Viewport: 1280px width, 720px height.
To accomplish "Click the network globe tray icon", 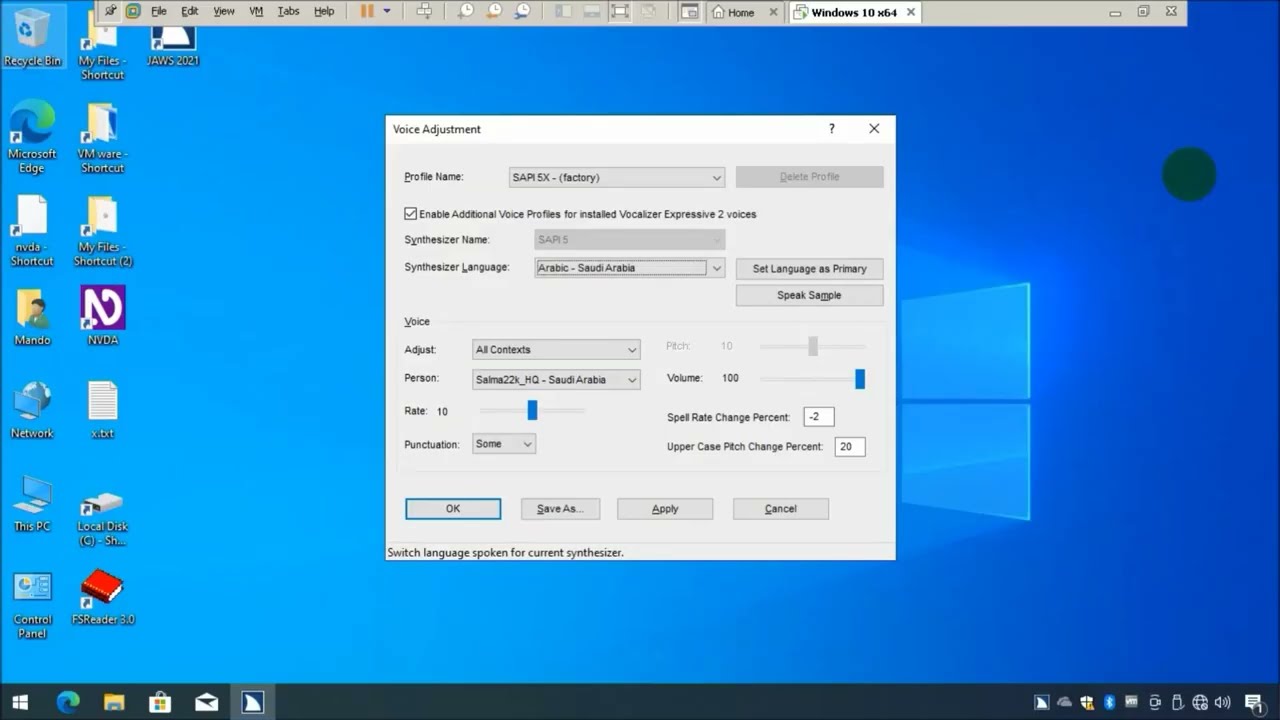I will (1200, 703).
